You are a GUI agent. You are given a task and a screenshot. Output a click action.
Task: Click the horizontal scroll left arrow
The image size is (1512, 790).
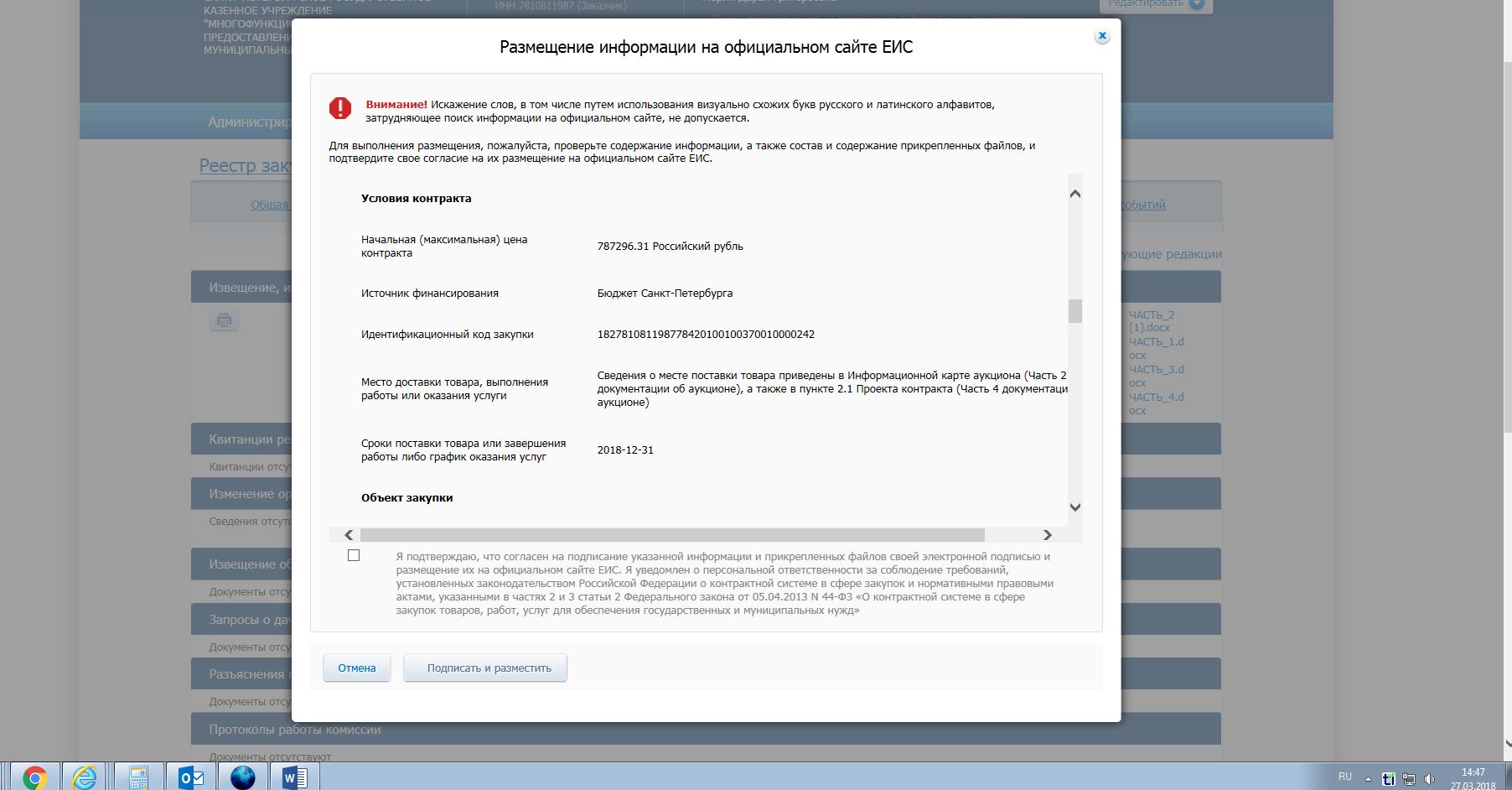click(x=349, y=535)
